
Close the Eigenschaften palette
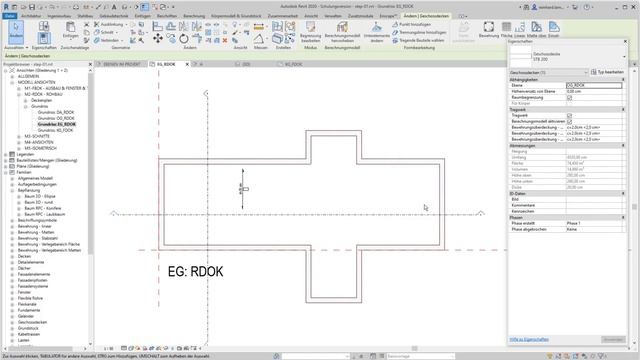(625, 41)
